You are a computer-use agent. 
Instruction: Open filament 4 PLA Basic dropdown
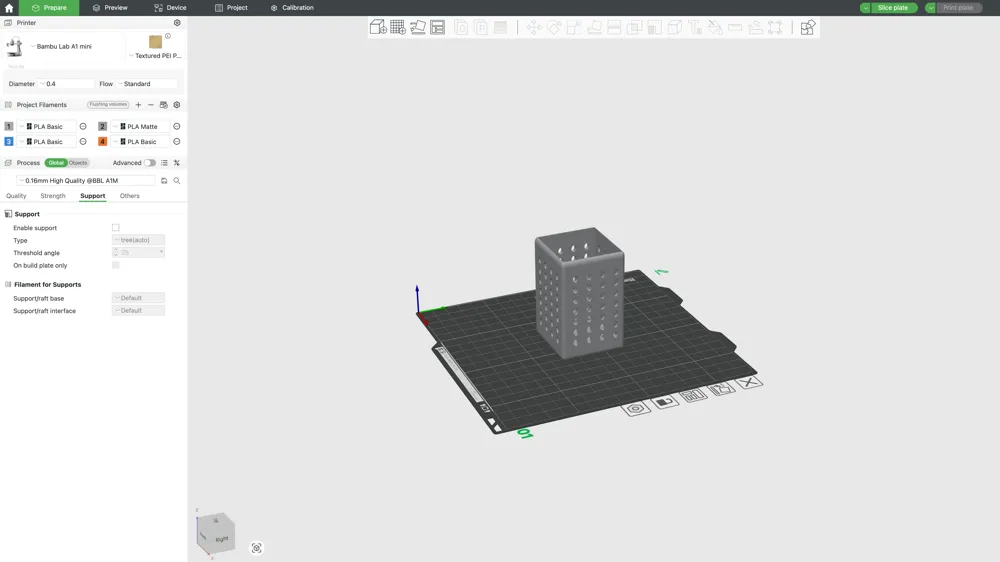point(140,142)
